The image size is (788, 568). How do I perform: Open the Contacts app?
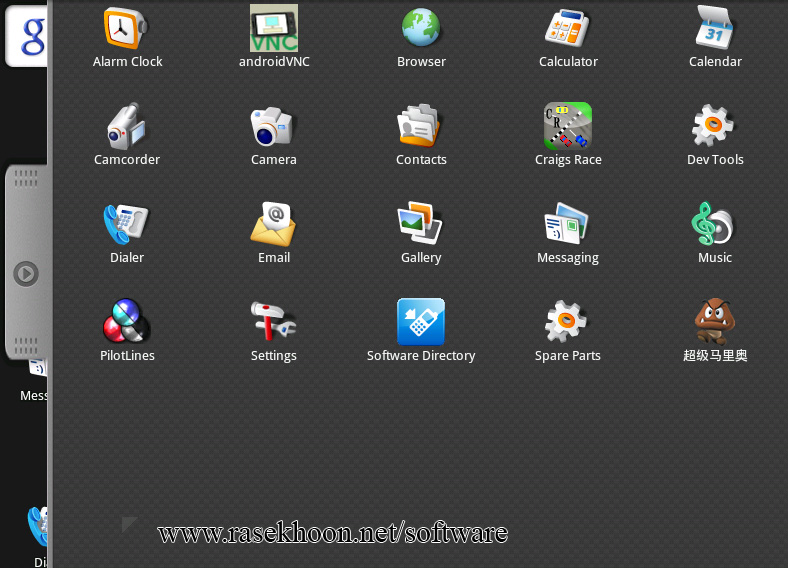pos(421,127)
